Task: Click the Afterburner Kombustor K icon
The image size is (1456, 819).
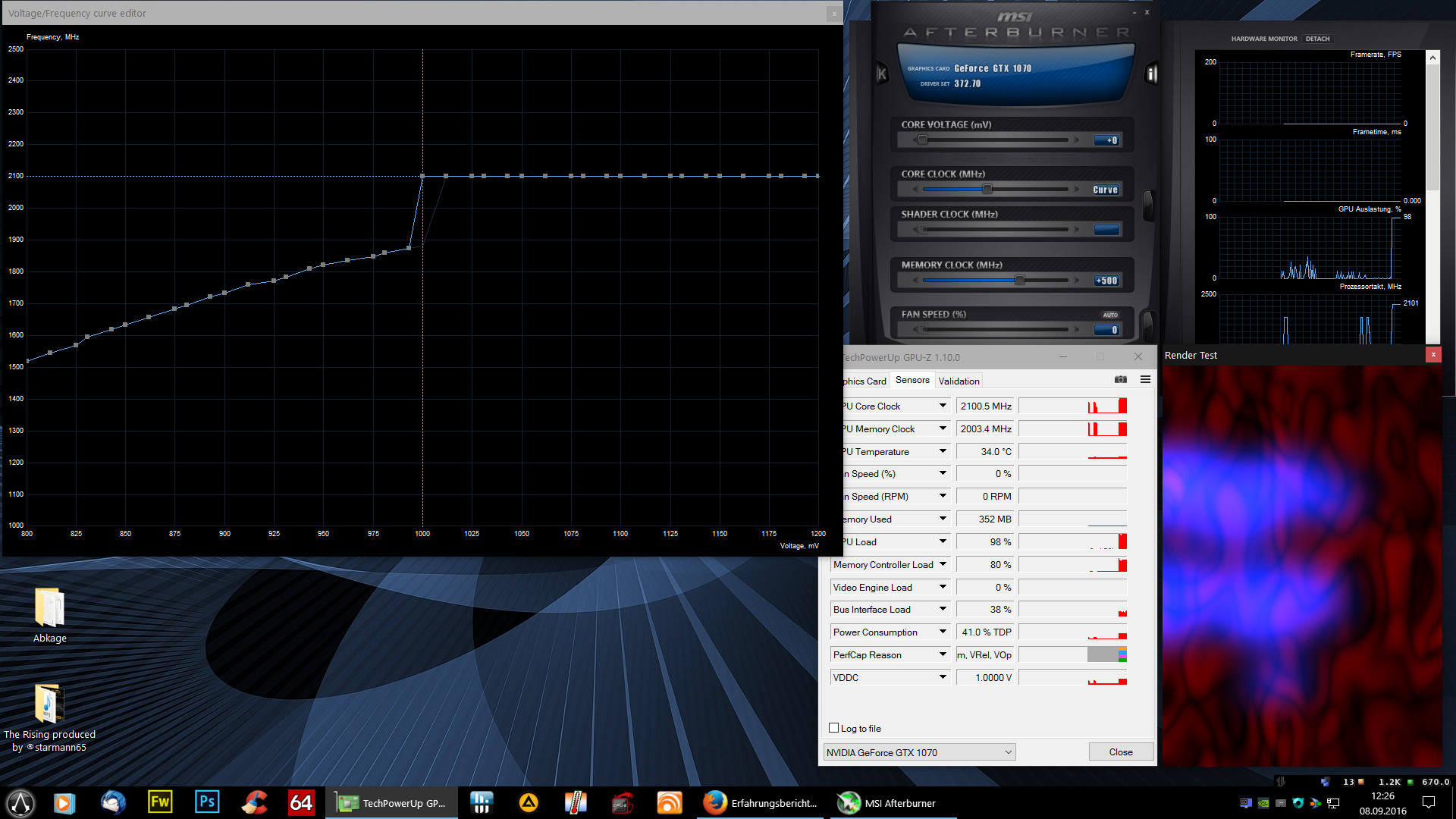Action: coord(882,74)
